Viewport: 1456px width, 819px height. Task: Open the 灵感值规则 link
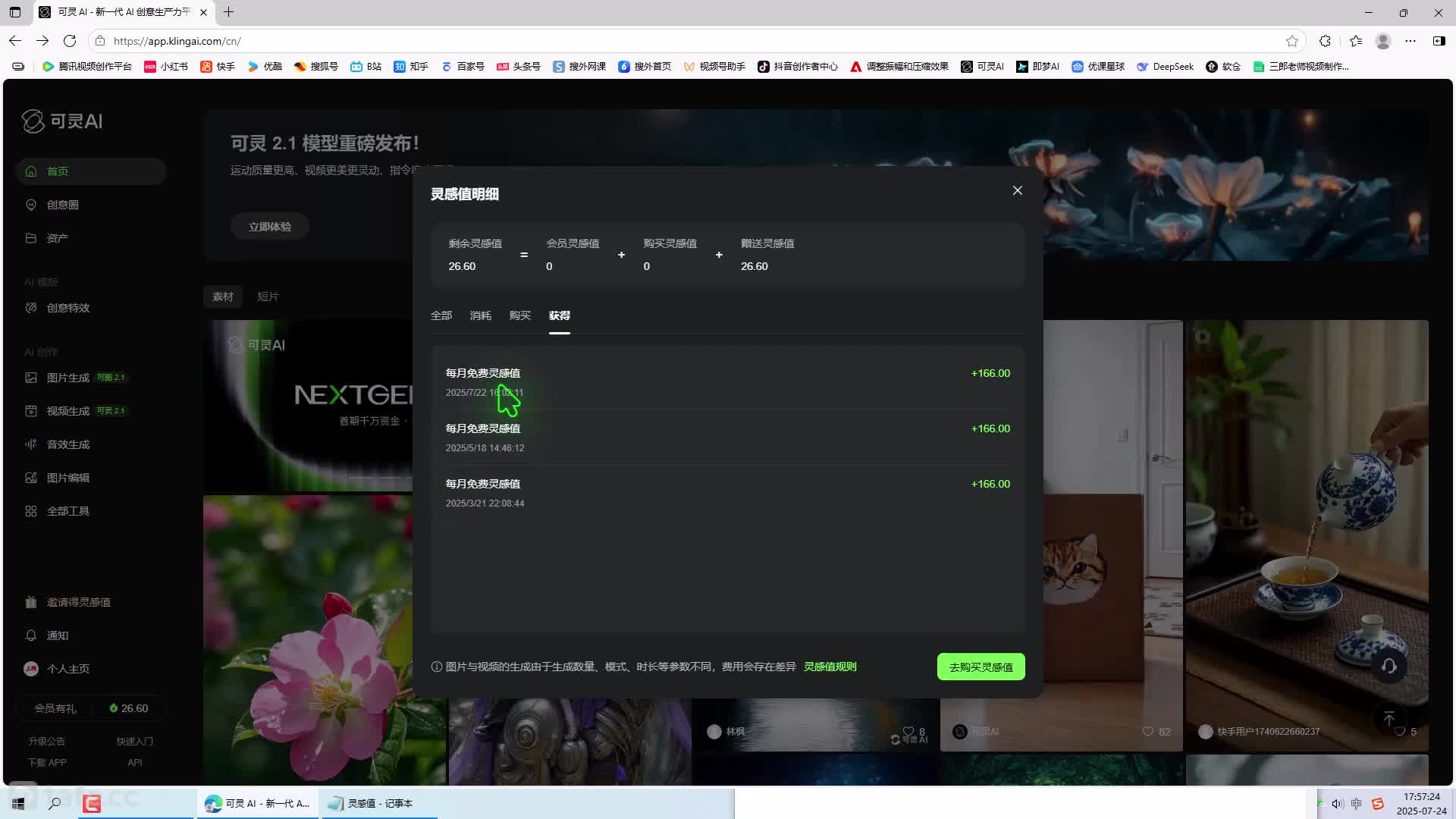point(830,667)
